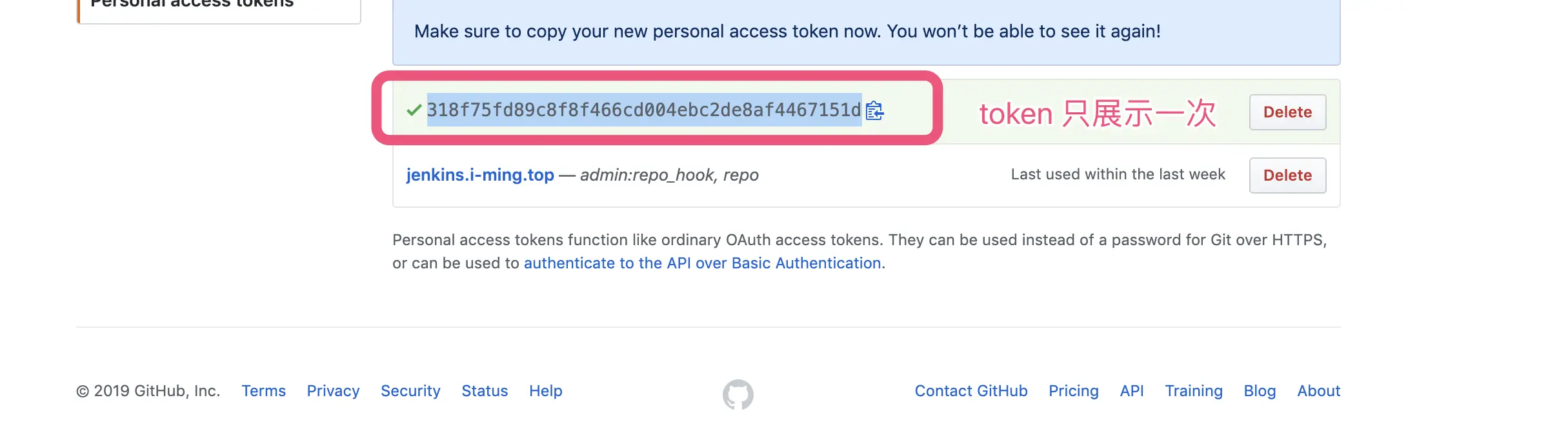
Task: Open the Security footer link
Action: [x=410, y=391]
